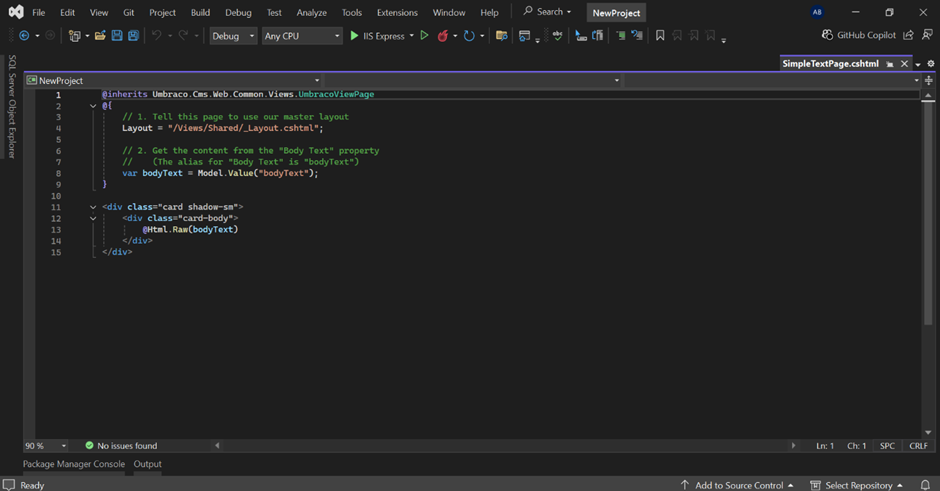Click the Save All toolbar icon
This screenshot has width=940, height=491.
pyautogui.click(x=133, y=36)
